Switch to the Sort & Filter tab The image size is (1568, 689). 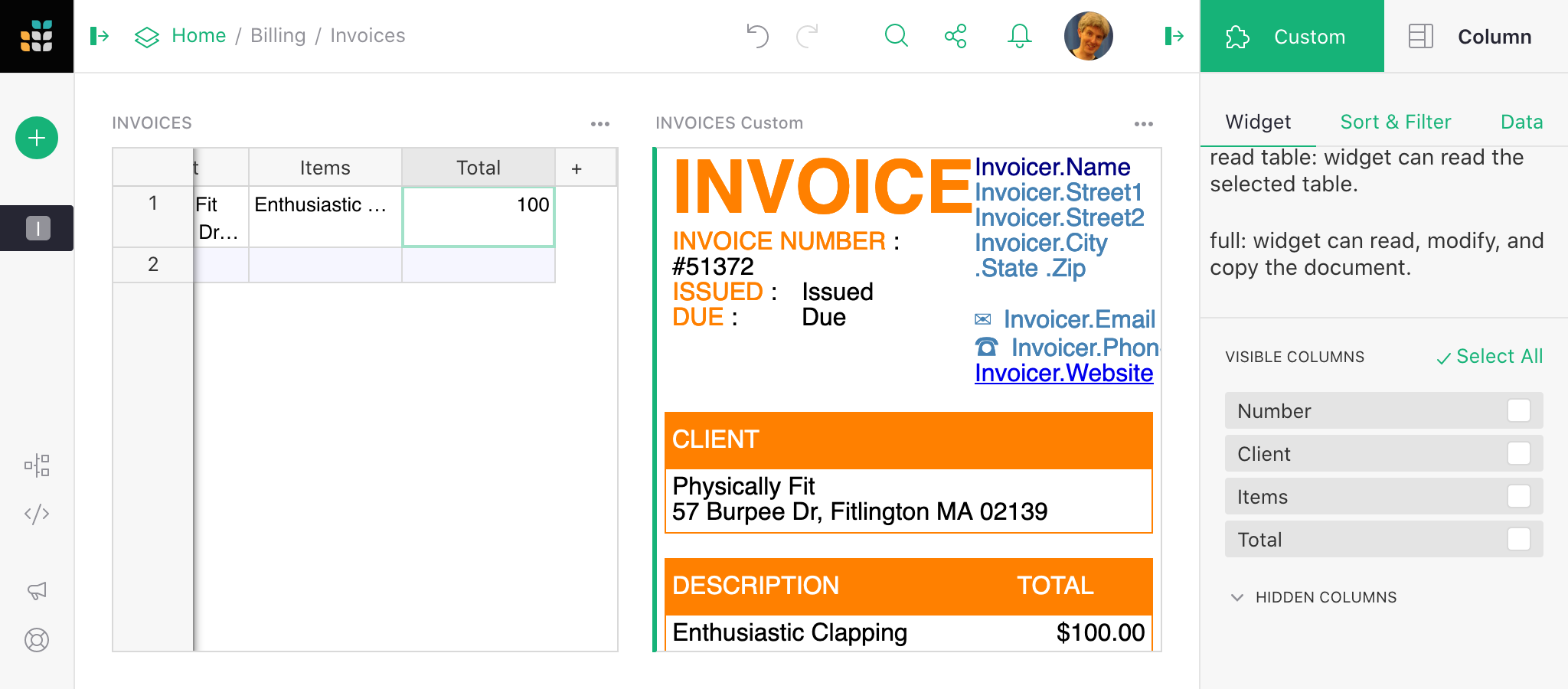[x=1395, y=121]
